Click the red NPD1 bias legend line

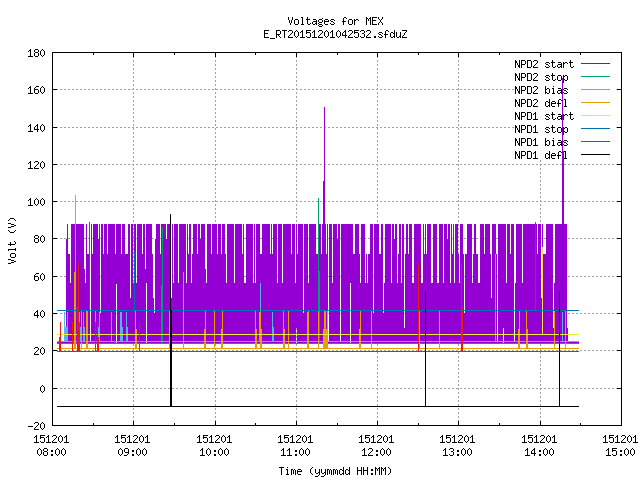pyautogui.click(x=595, y=142)
